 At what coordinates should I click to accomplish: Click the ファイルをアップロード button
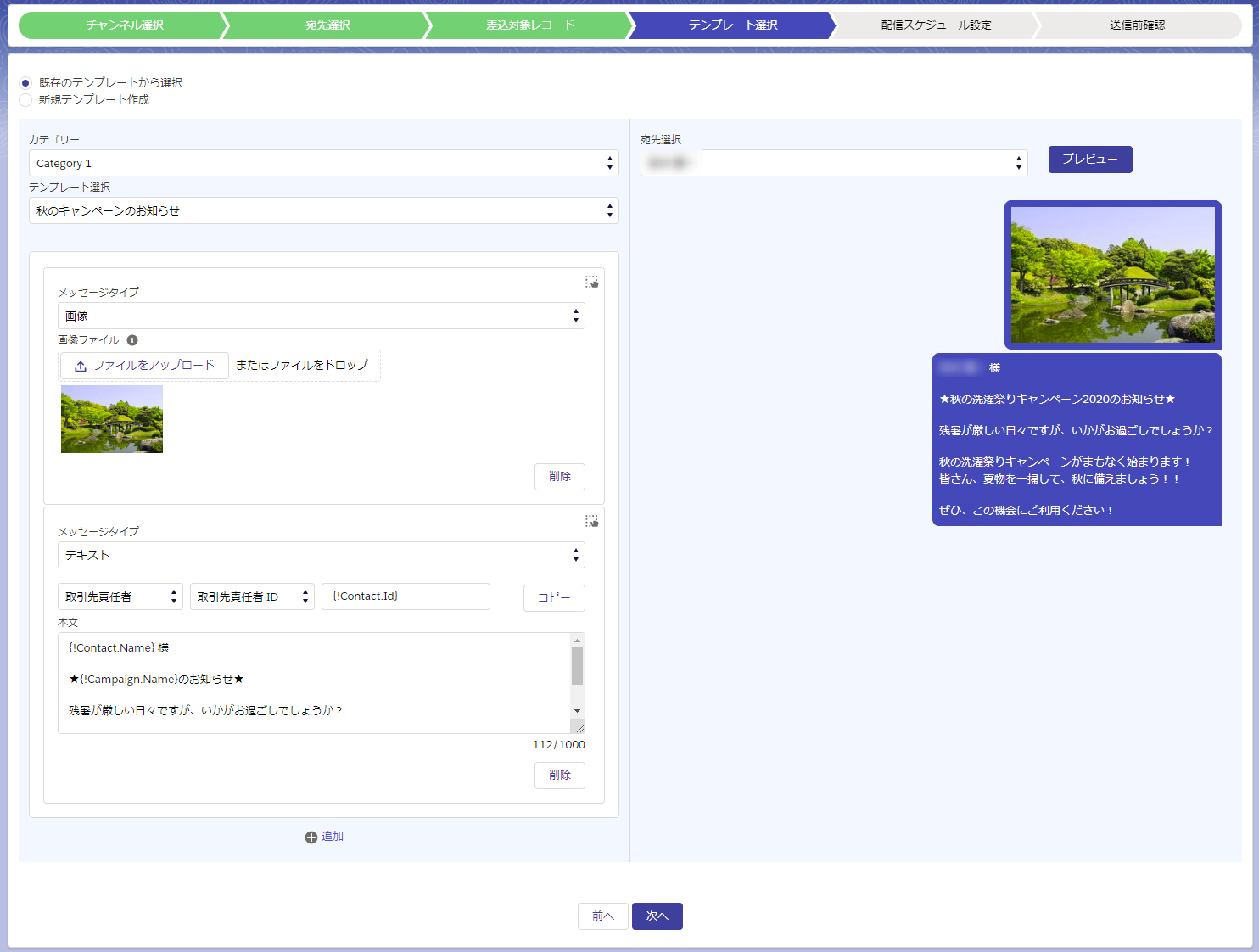point(144,366)
